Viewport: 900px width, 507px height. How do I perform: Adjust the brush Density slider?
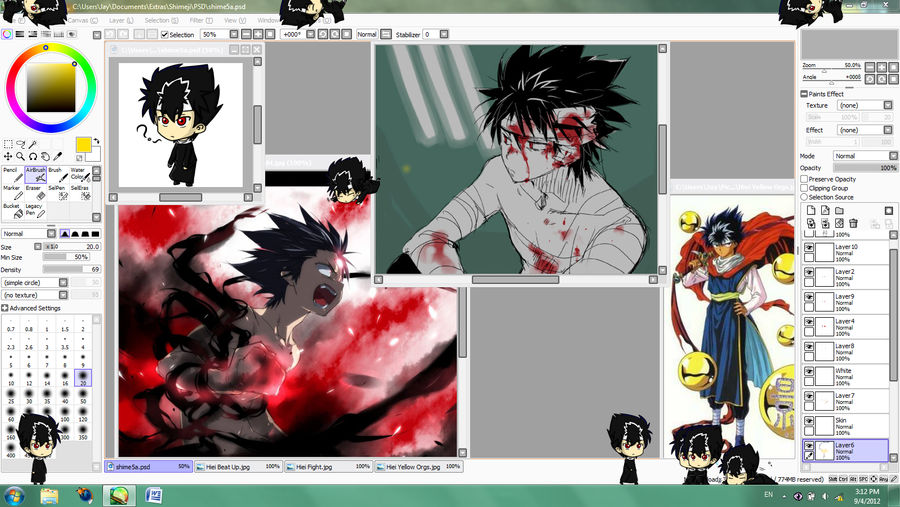(71, 269)
